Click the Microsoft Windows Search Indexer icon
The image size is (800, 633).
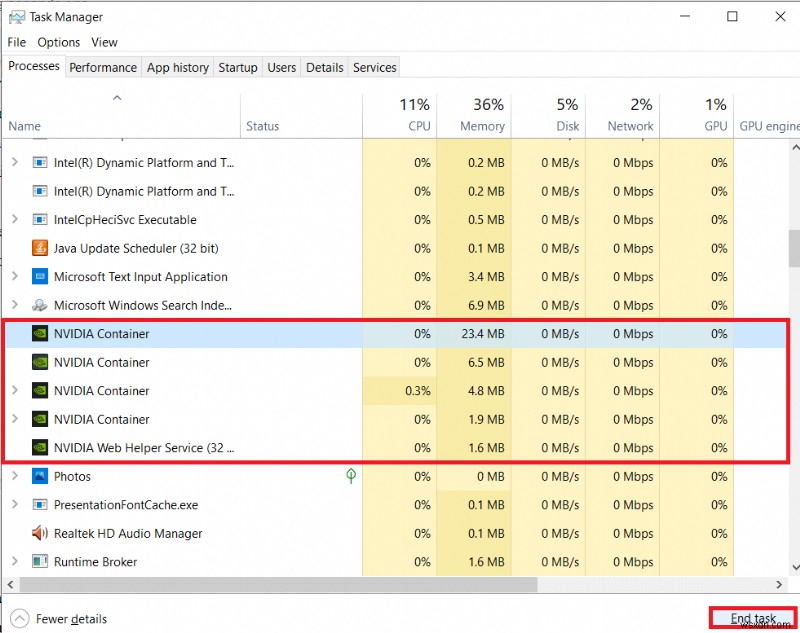tap(40, 305)
